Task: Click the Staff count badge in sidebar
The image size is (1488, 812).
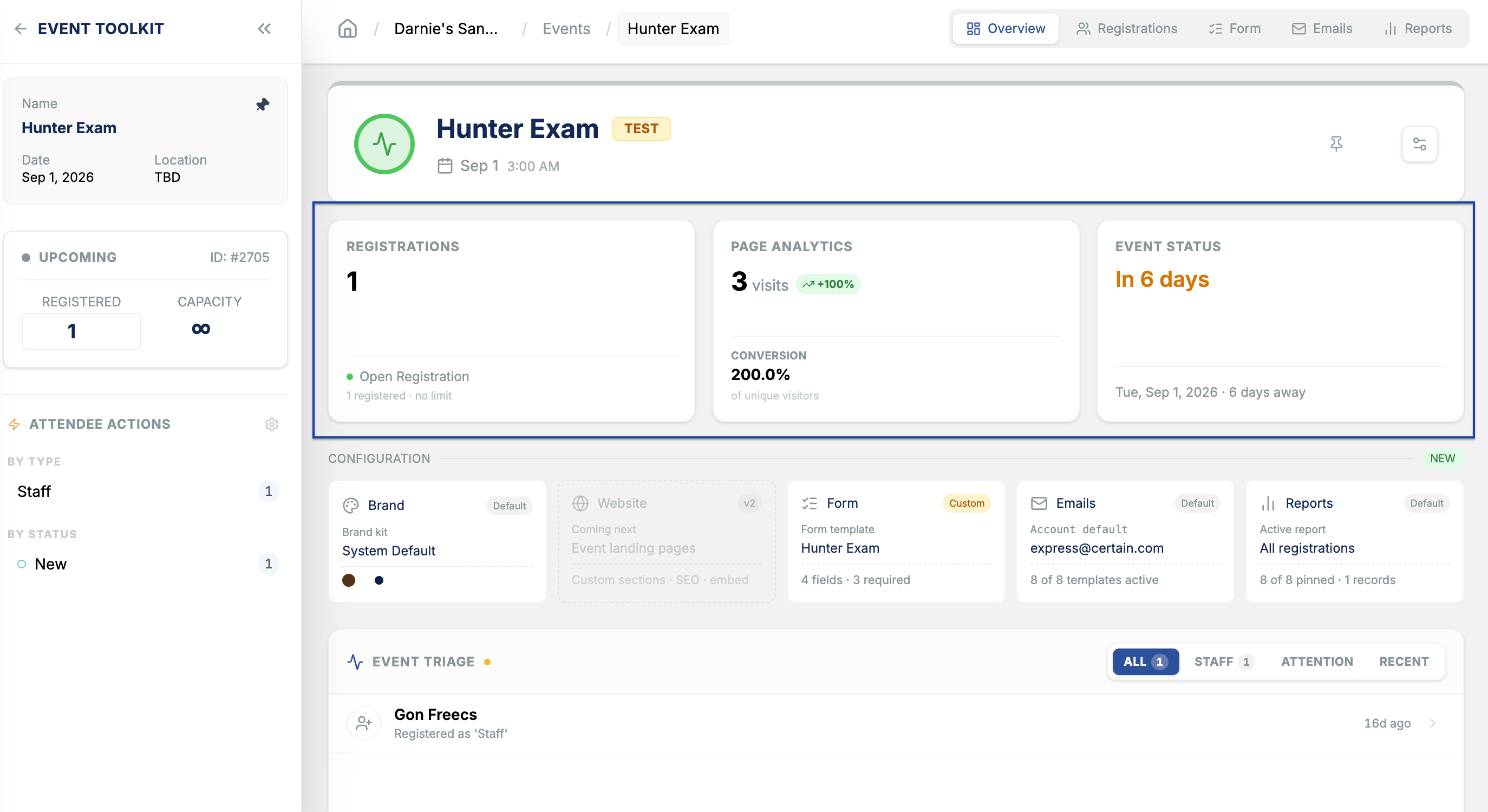Action: pos(268,492)
